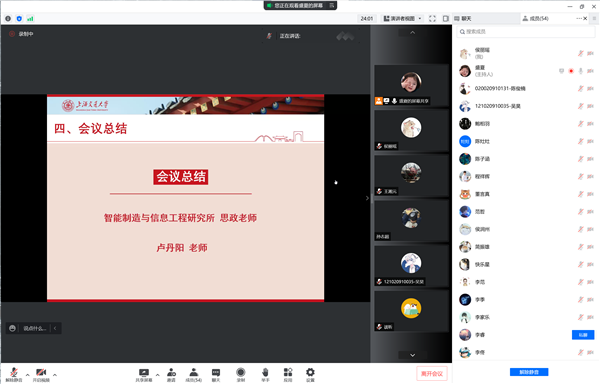600x384 pixels.
Task: Click the invite participants icon
Action: click(171, 374)
